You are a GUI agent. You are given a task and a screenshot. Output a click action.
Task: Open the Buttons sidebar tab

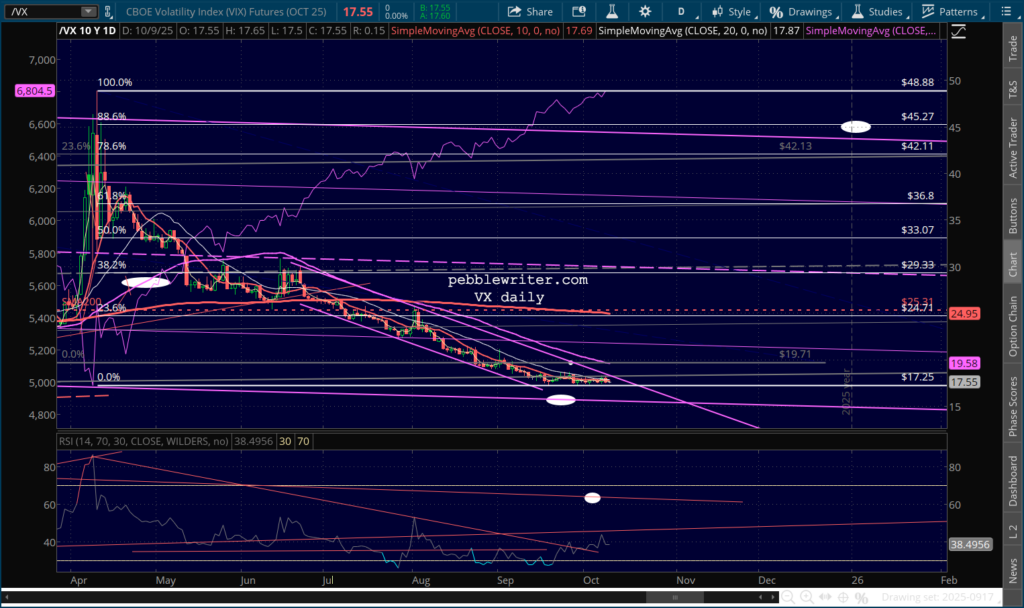point(1013,216)
